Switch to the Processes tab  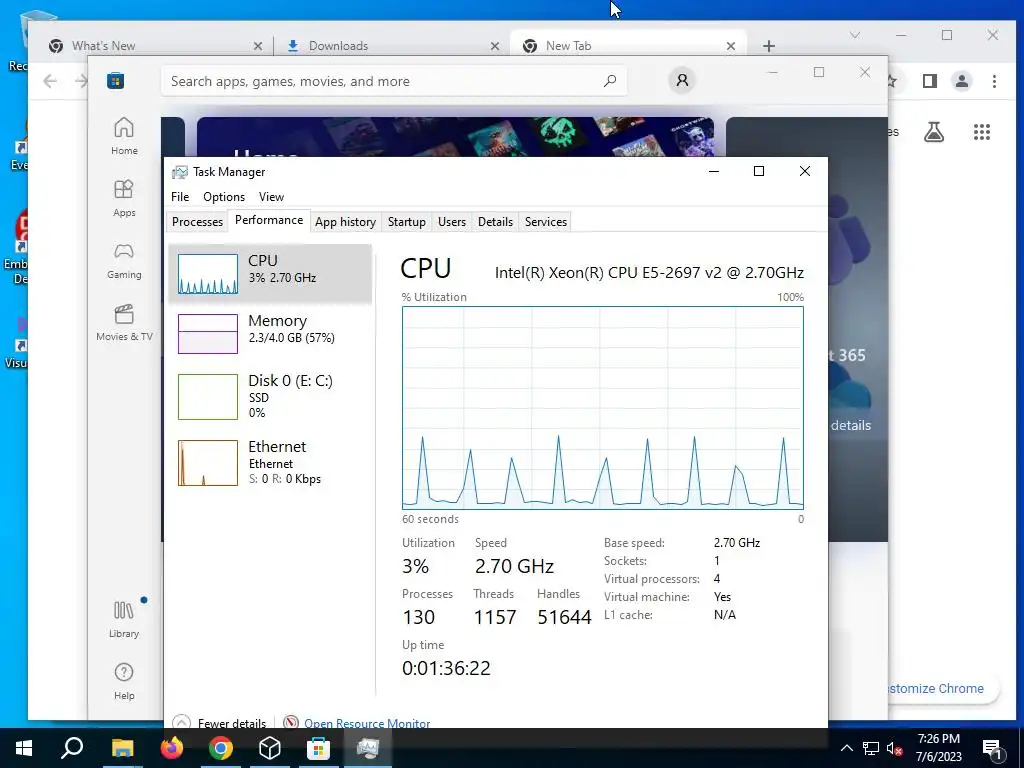click(197, 222)
